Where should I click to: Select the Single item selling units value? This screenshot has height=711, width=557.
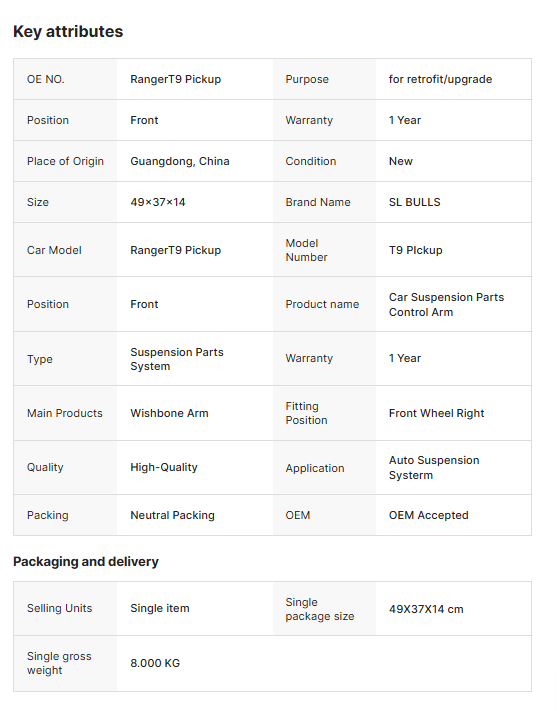160,609
